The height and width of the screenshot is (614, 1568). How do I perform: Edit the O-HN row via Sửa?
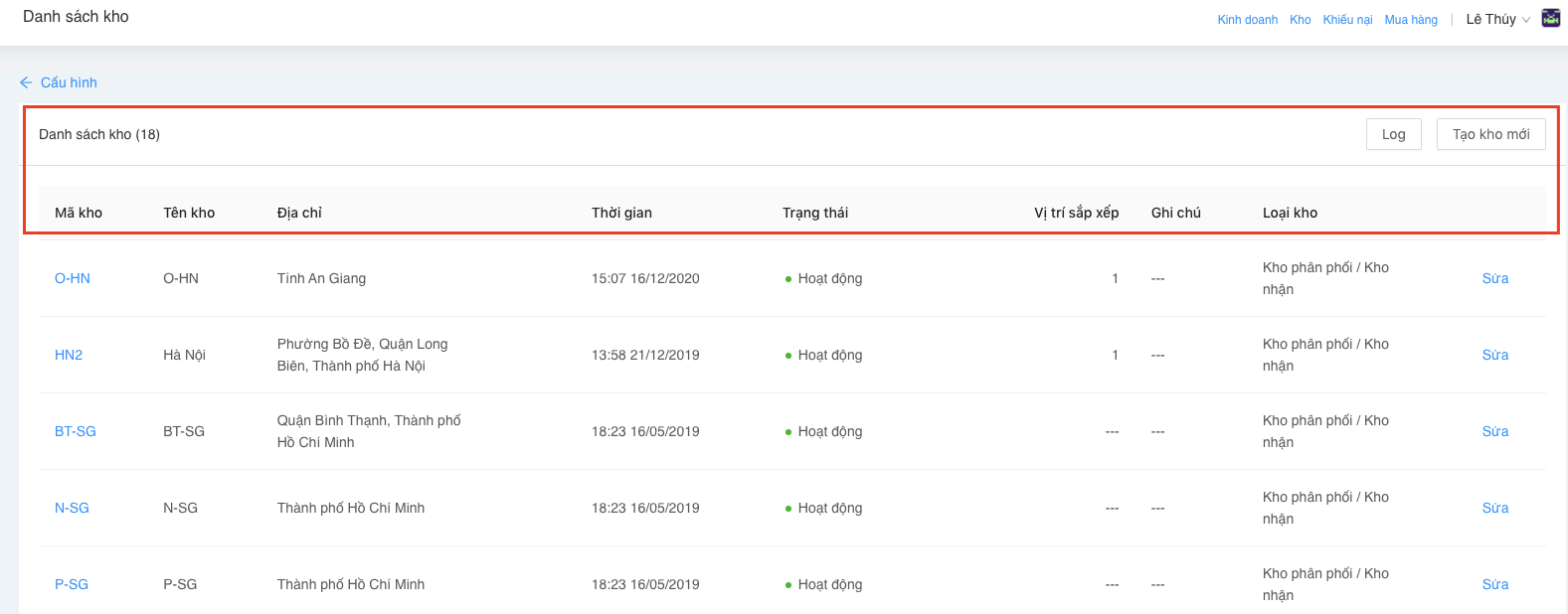1494,278
